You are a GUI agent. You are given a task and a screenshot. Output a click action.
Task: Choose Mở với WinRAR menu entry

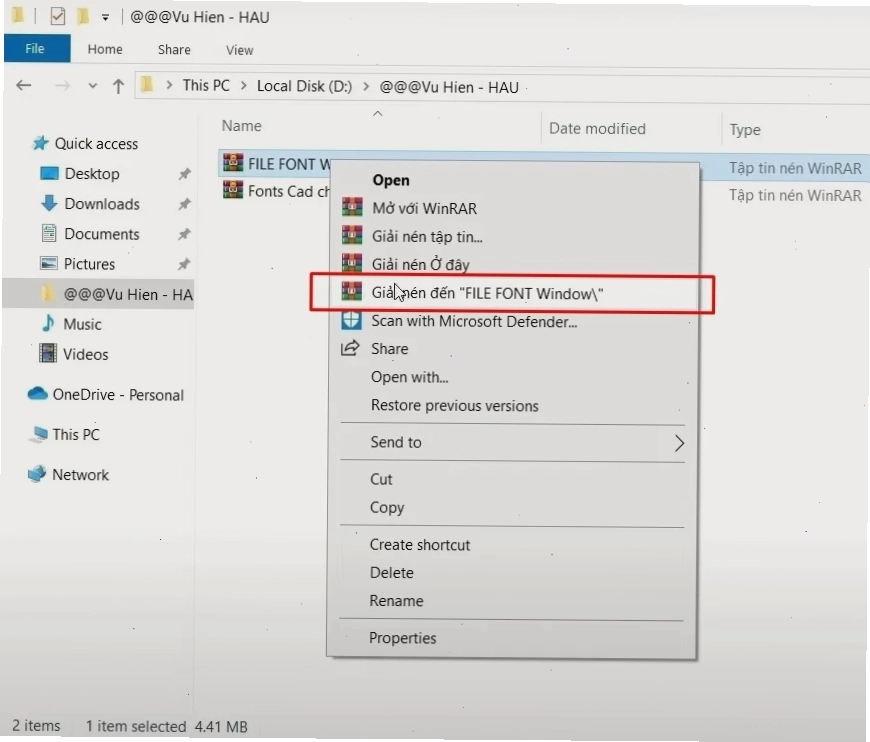pos(424,209)
